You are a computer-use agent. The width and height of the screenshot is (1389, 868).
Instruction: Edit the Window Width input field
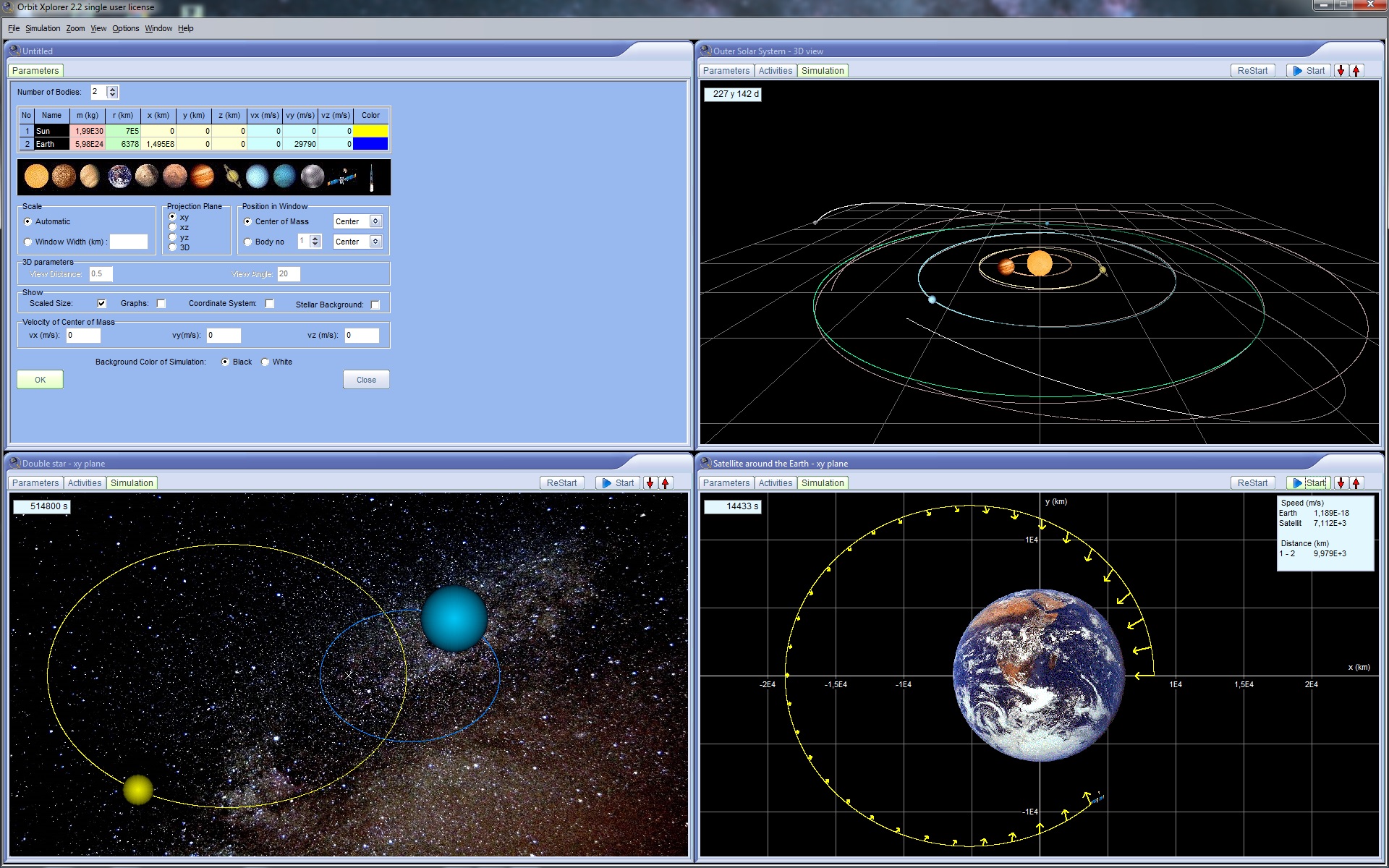[x=129, y=242]
